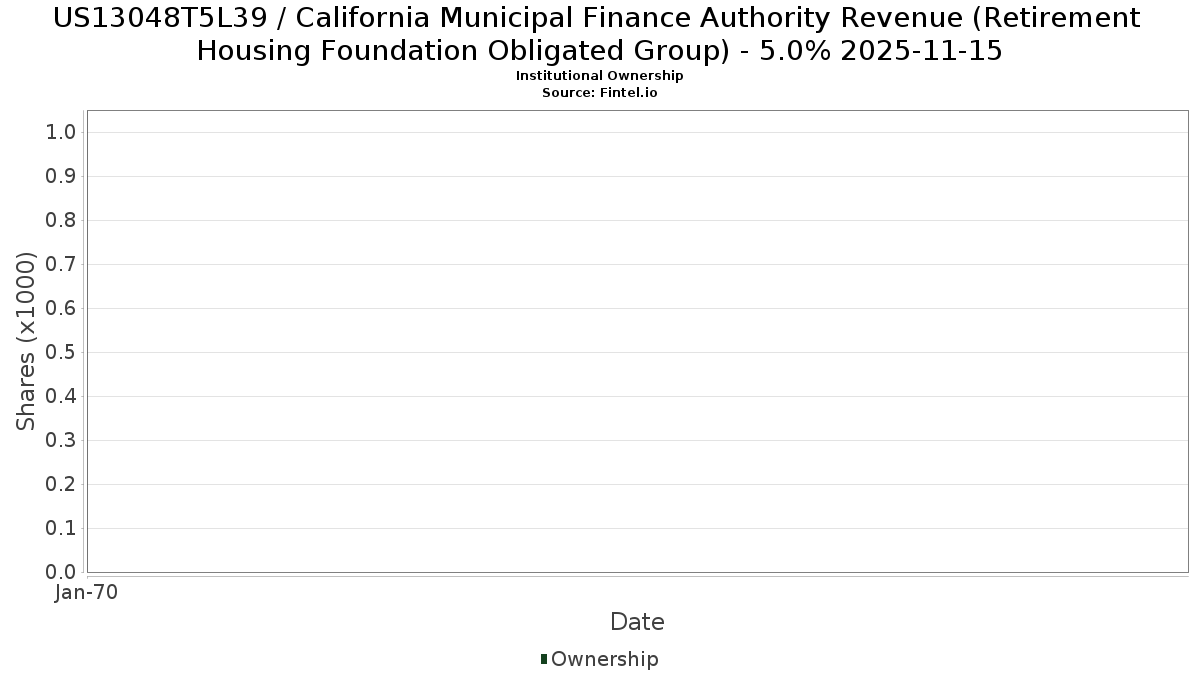The height and width of the screenshot is (675, 1200).
Task: Click the 0.7 y-axis tick label
Action: [61, 264]
